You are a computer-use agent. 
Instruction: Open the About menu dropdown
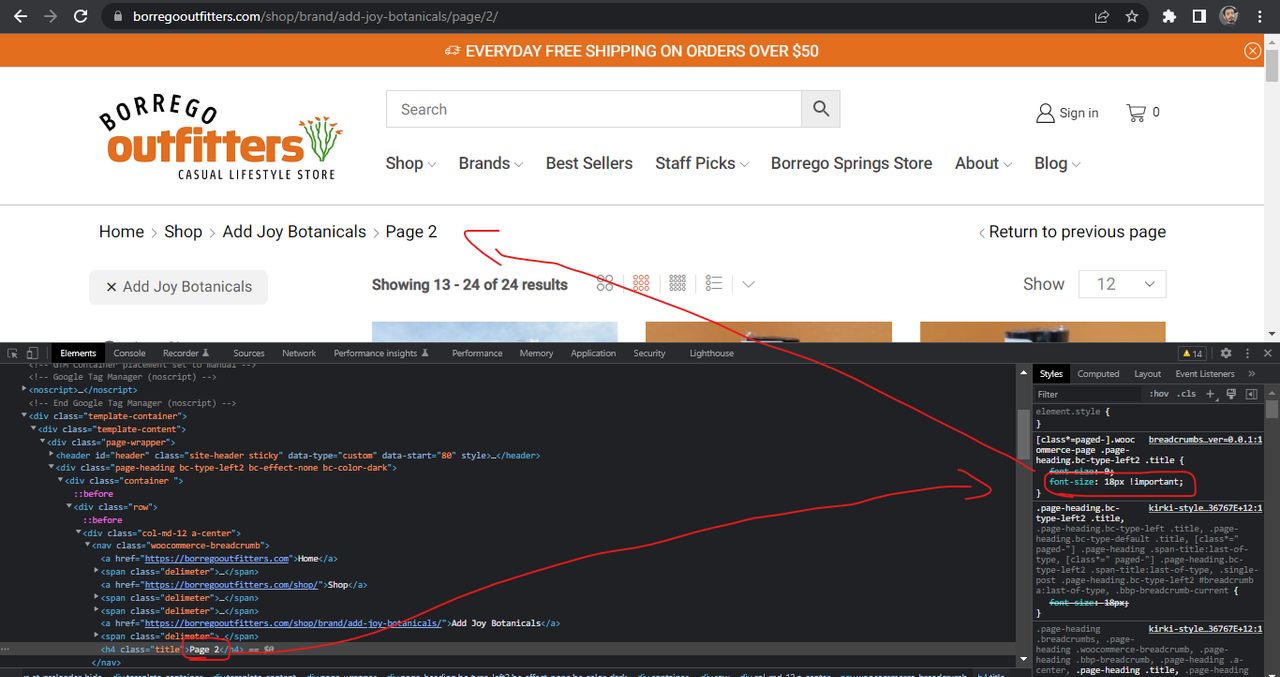click(x=983, y=163)
